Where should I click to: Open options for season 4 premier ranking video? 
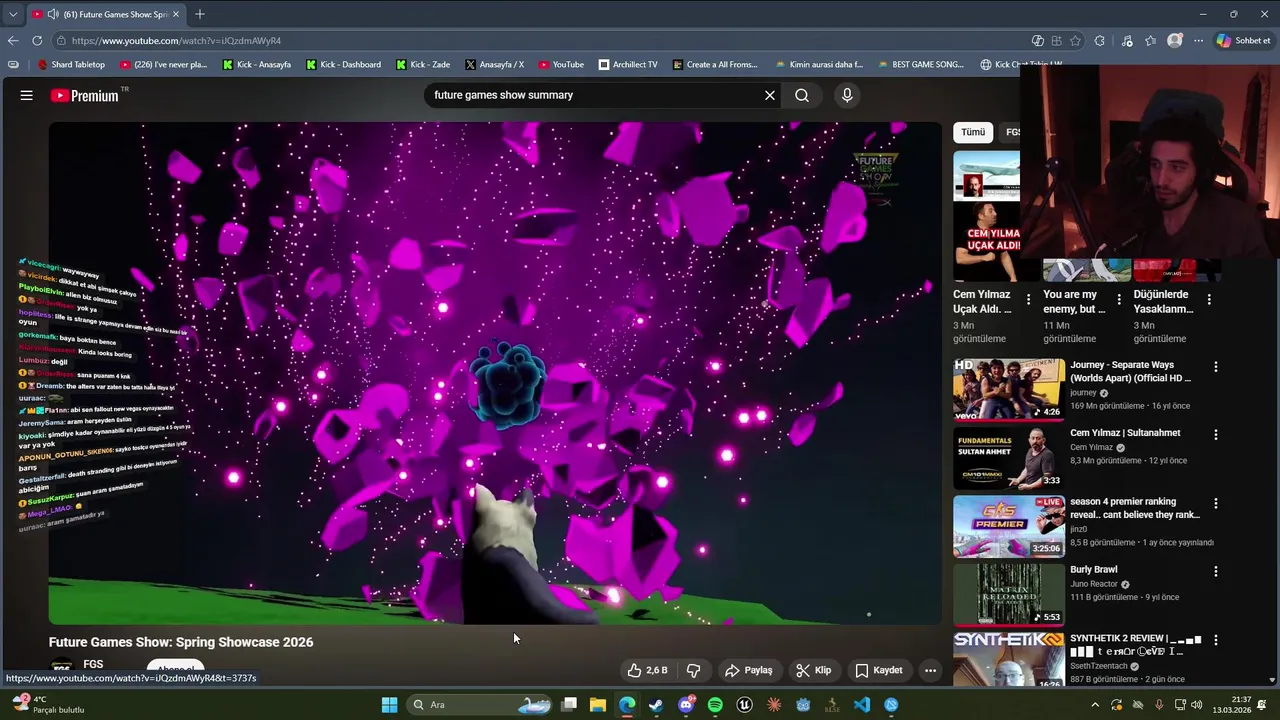pos(1216,503)
